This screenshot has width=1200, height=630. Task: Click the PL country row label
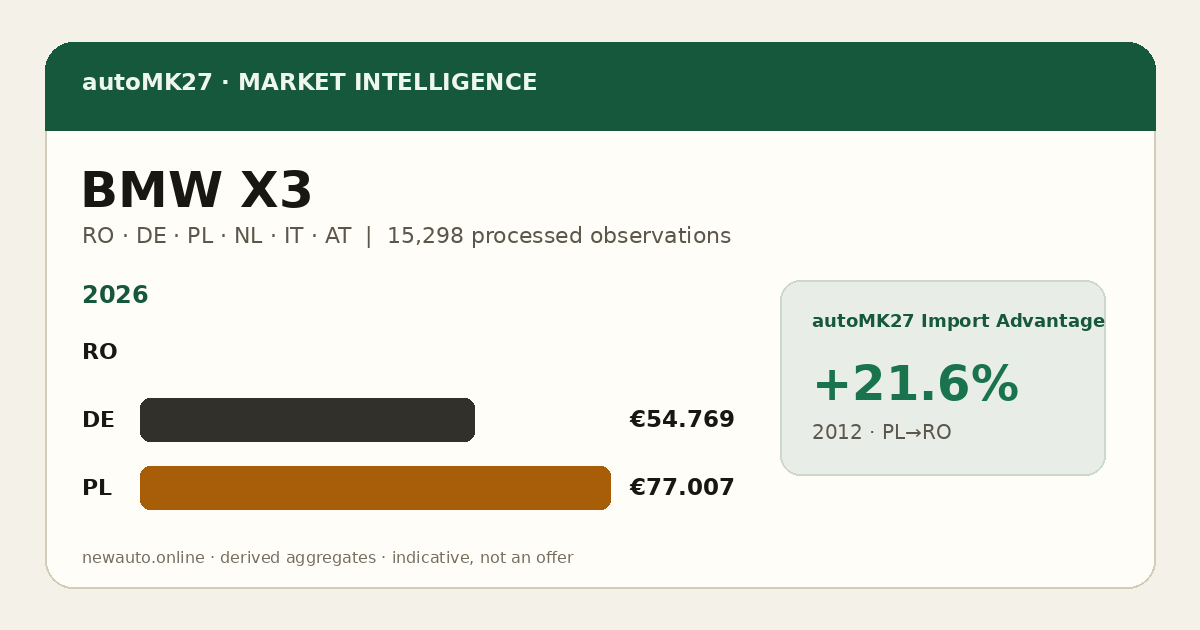point(96,488)
